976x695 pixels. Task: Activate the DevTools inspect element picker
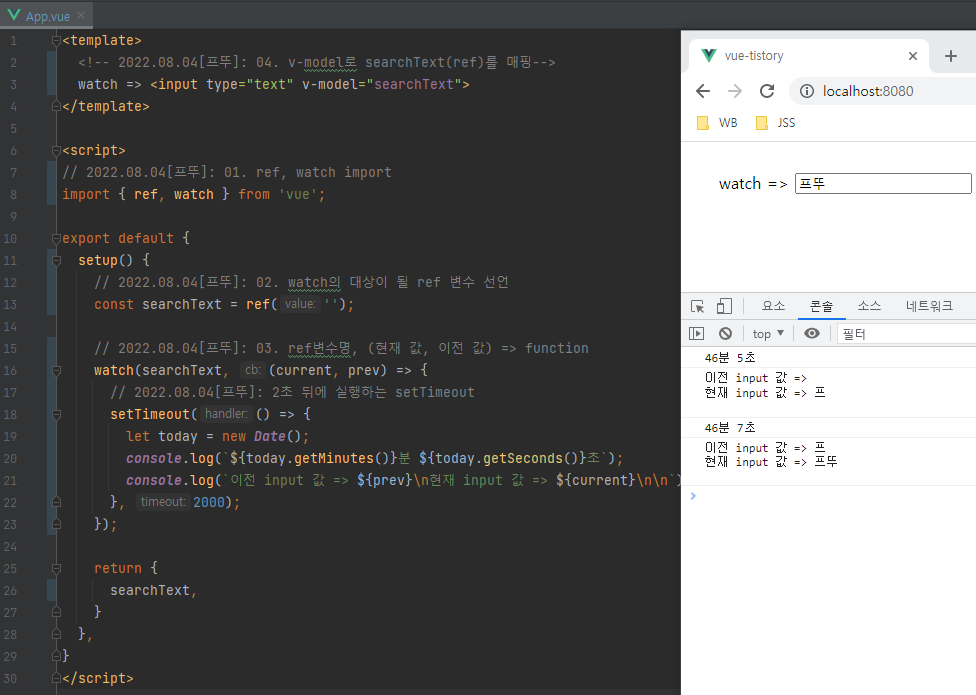[697, 306]
